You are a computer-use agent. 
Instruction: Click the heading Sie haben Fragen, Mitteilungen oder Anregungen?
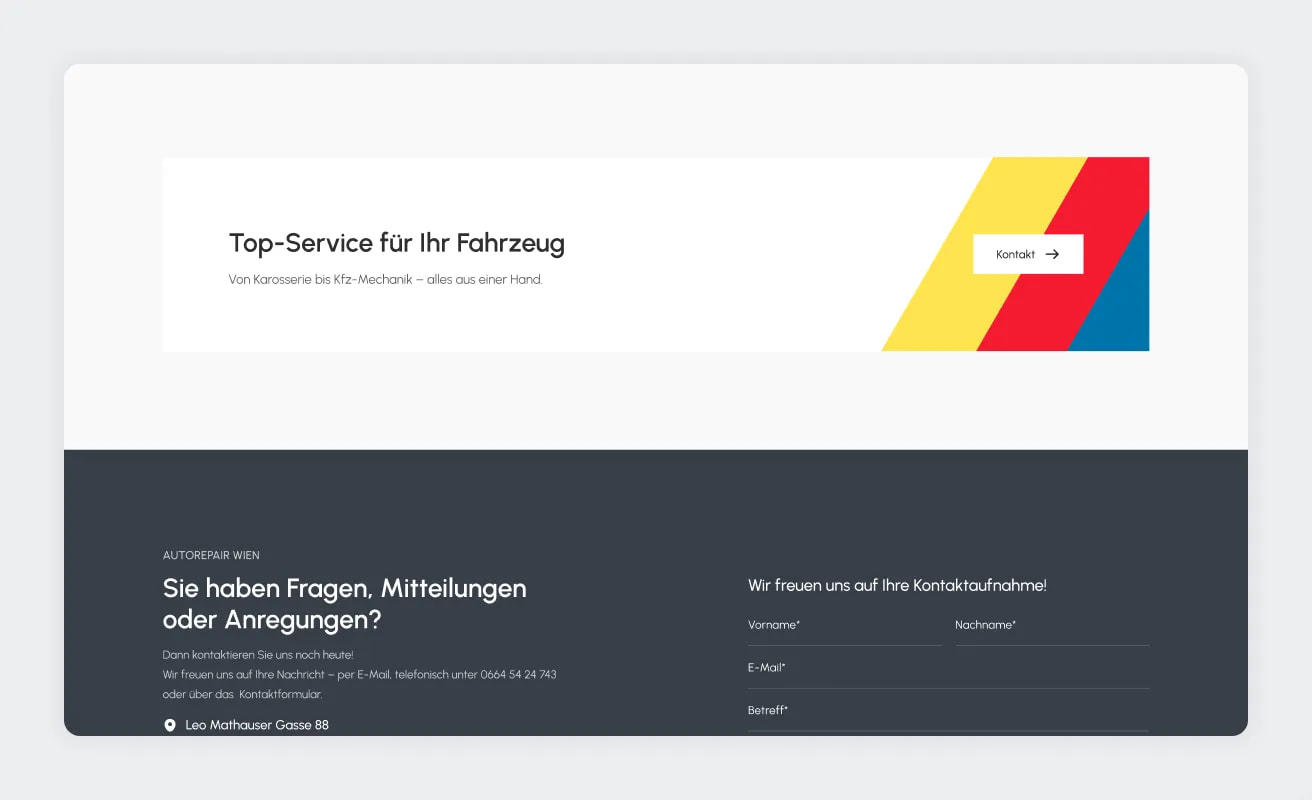pyautogui.click(x=344, y=604)
